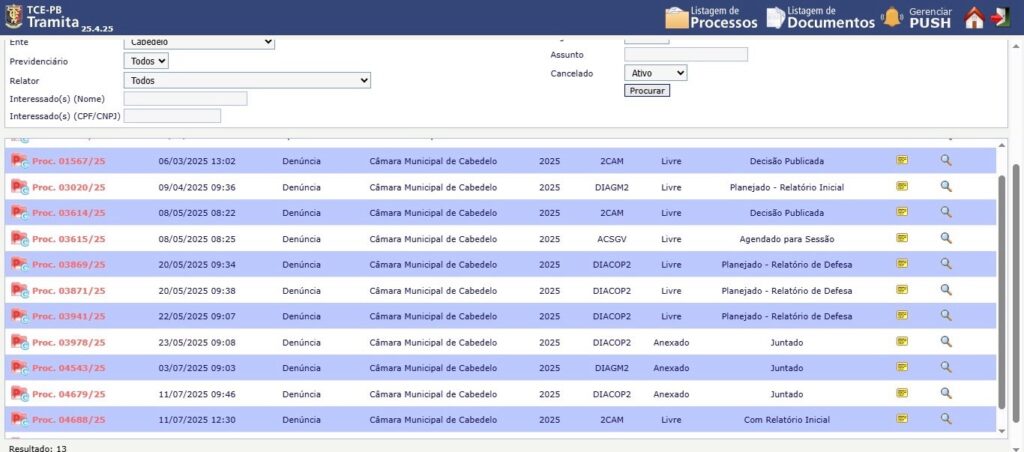Click magnifier icon on Proc. 04688/25 row

946,419
